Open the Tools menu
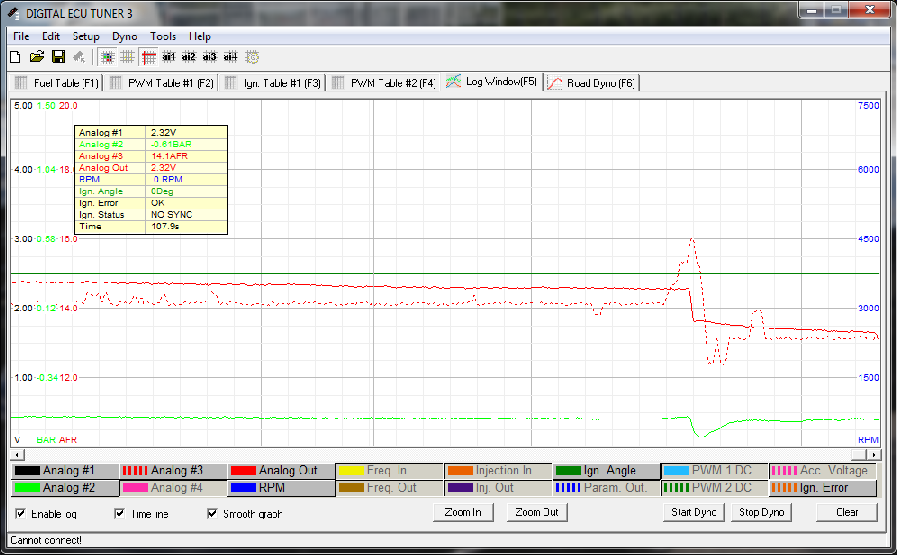This screenshot has height=555, width=897. coord(163,36)
